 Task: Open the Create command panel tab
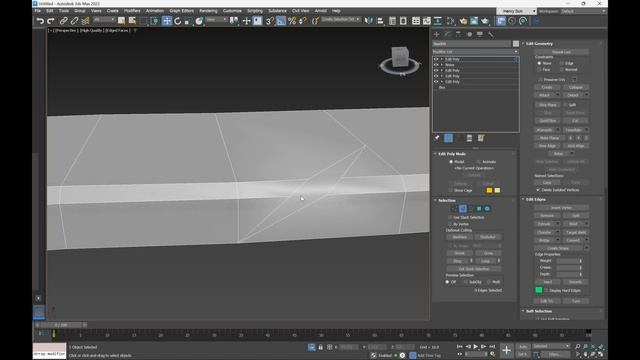click(436, 34)
